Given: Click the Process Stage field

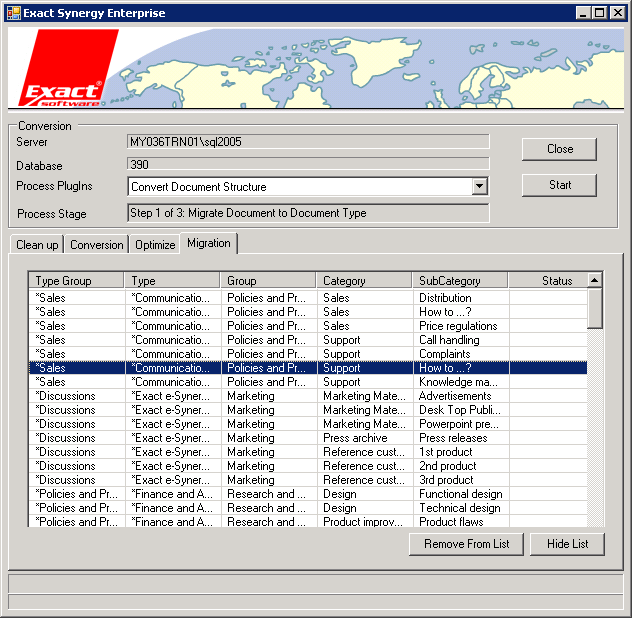Looking at the screenshot, I should [308, 213].
